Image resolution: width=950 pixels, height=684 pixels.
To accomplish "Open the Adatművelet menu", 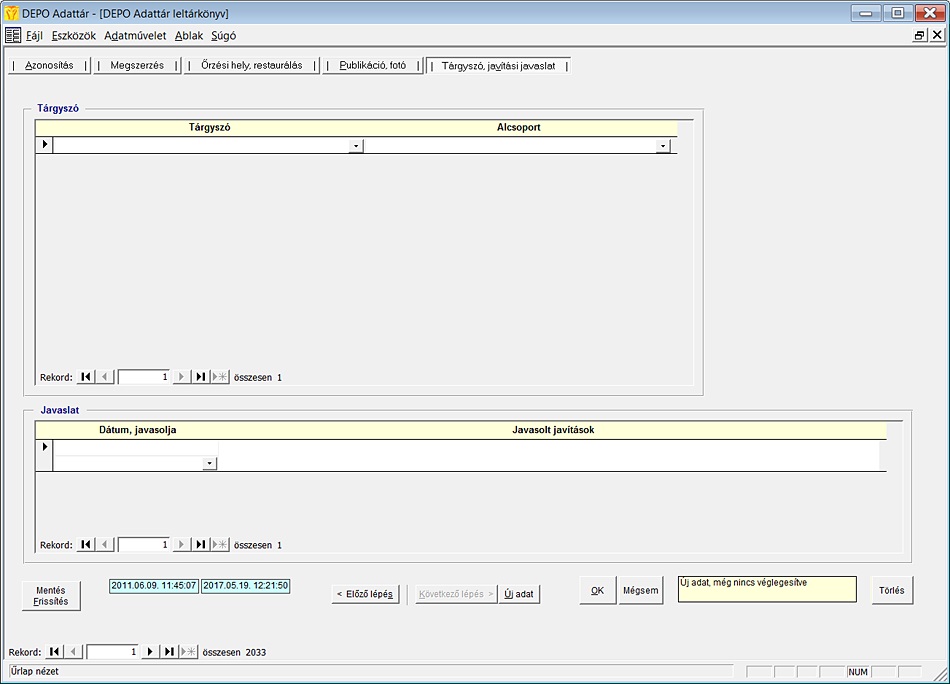I will pos(135,35).
